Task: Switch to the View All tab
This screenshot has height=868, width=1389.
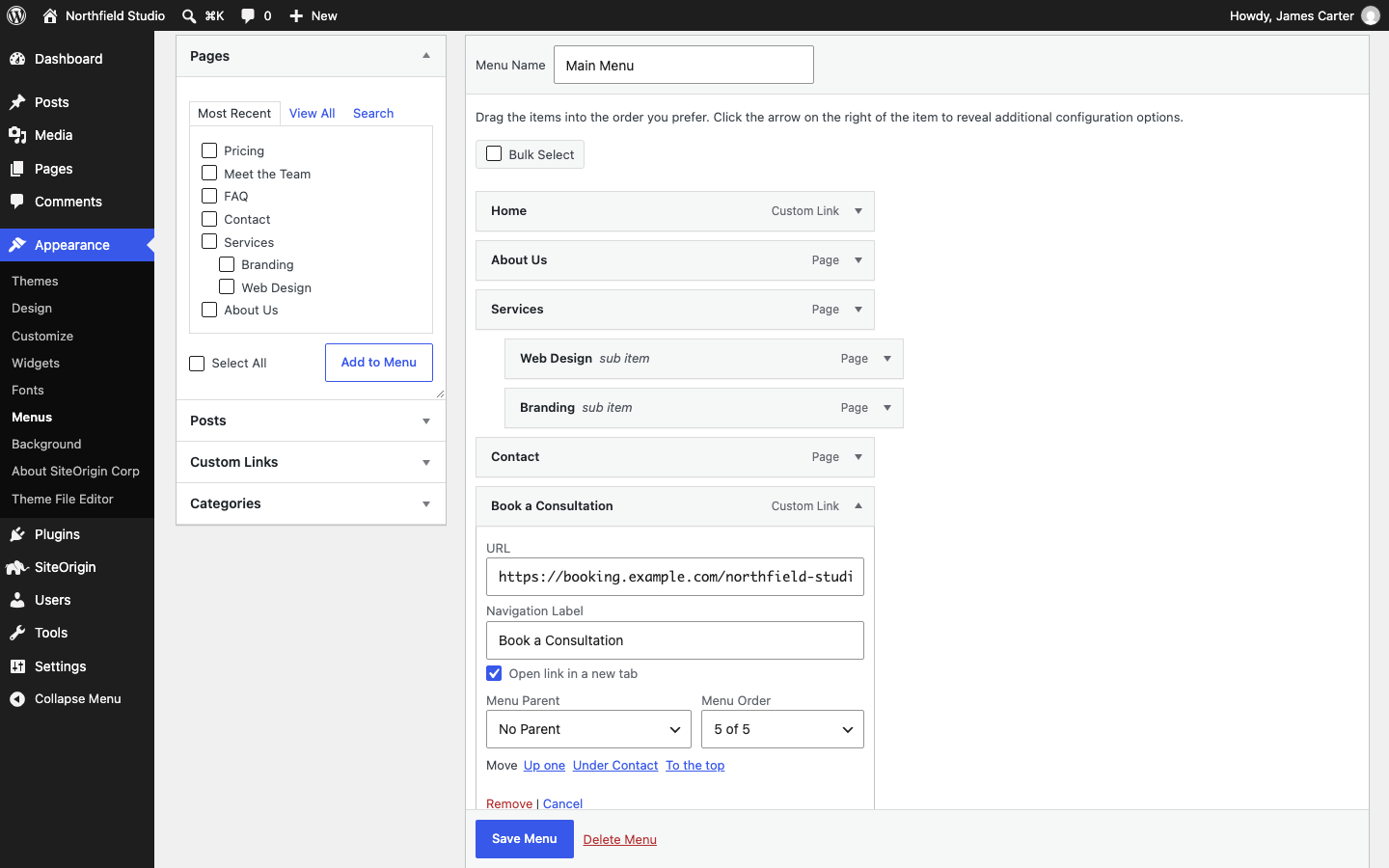Action: tap(313, 113)
